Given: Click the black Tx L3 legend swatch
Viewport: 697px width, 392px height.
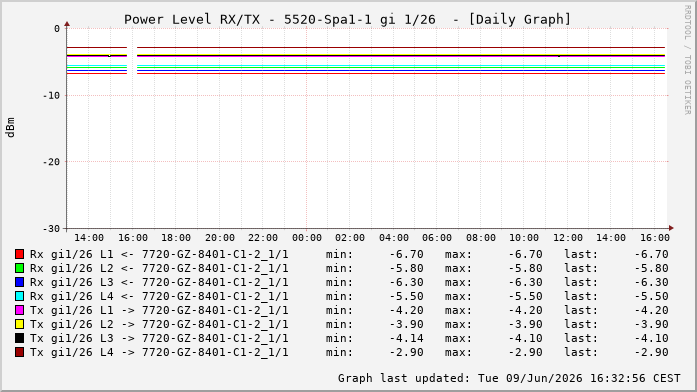Looking at the screenshot, I should point(19,338).
